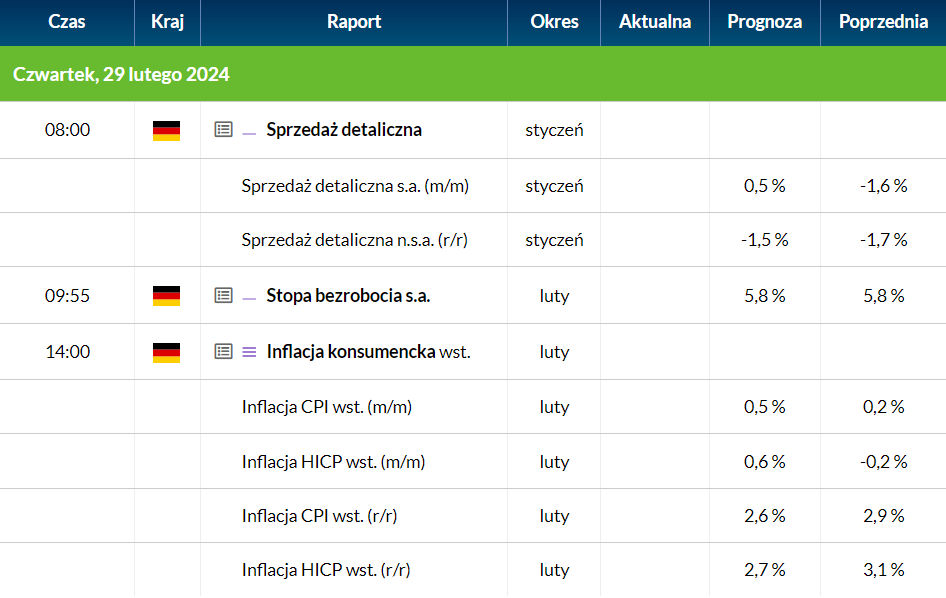Image resolution: width=946 pixels, height=598 pixels.
Task: Click German flag in 08:00 row
Action: [167, 131]
